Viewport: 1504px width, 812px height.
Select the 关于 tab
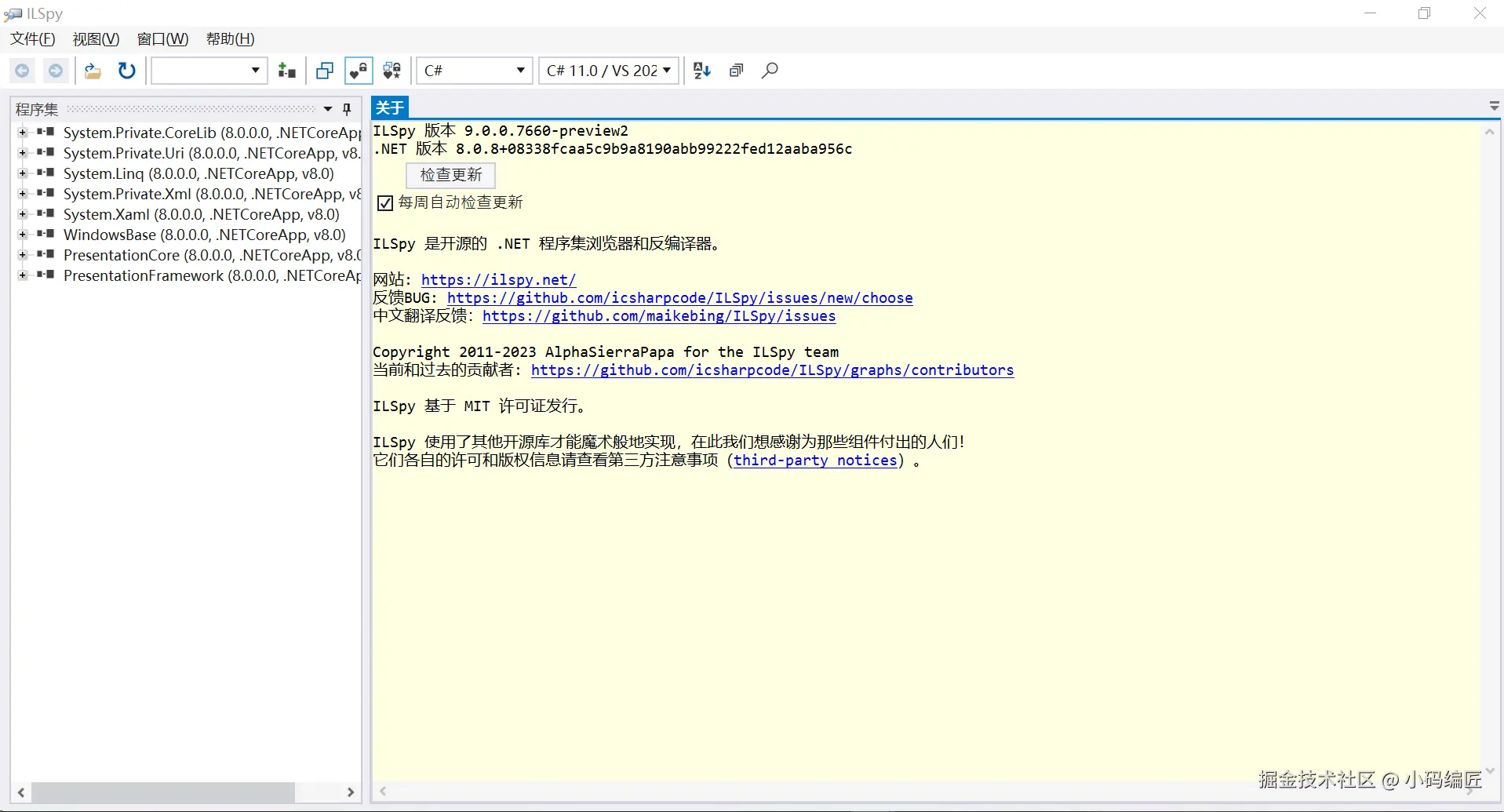click(x=390, y=107)
